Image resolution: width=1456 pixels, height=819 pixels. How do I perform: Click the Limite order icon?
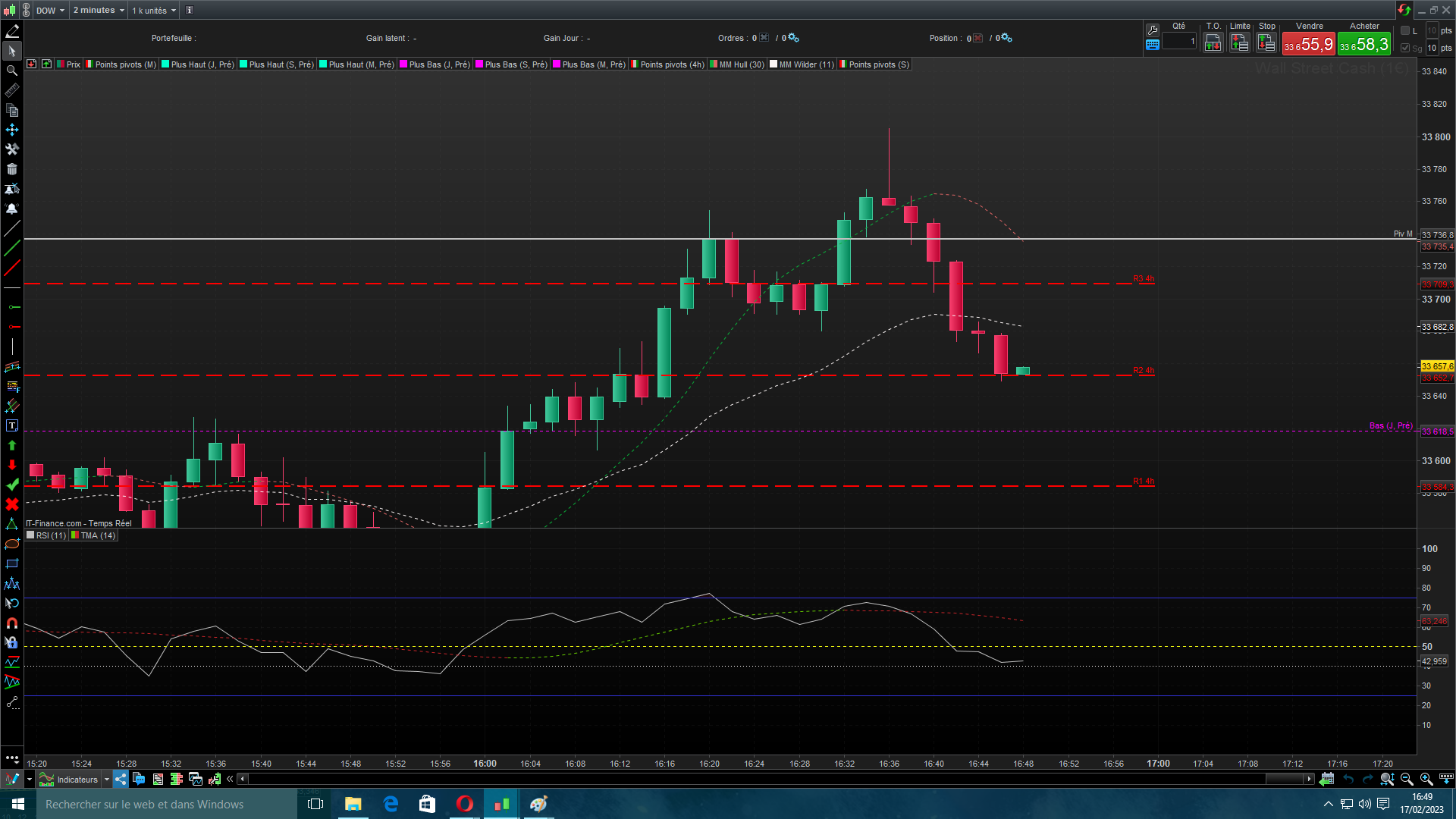[x=1240, y=43]
